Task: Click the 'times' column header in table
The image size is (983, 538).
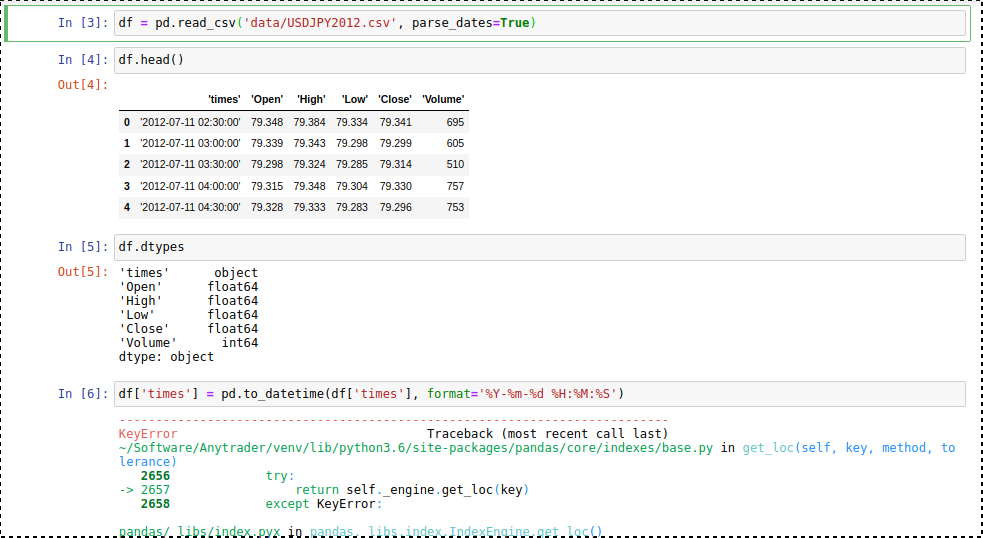Action: click(x=224, y=99)
